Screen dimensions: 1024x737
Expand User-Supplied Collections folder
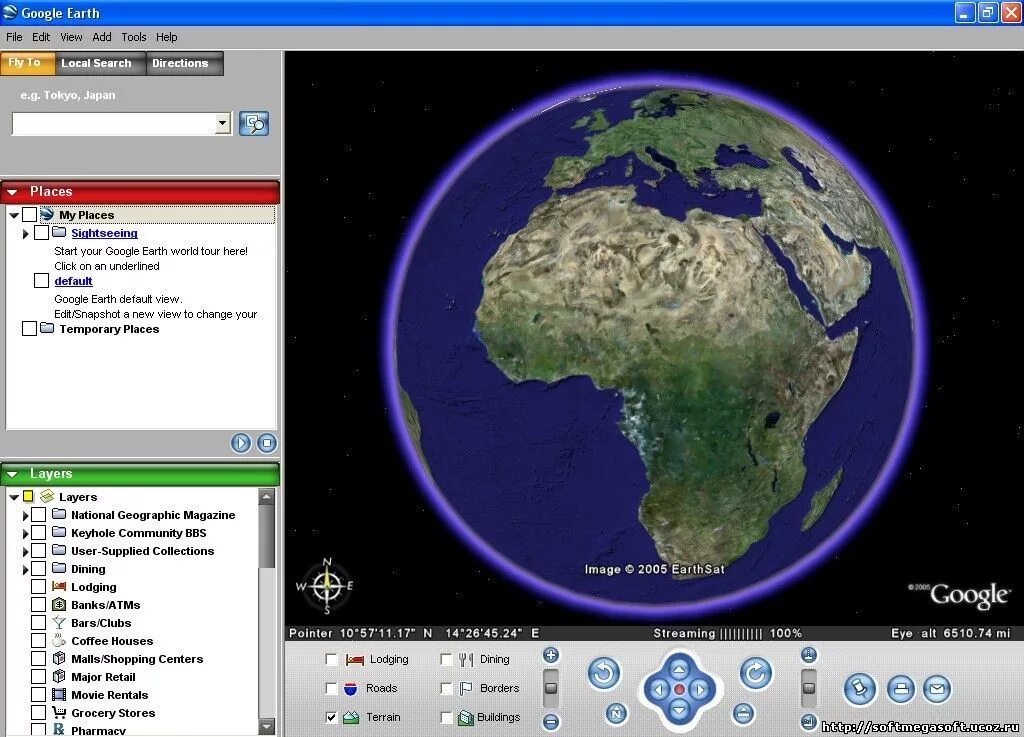[25, 552]
